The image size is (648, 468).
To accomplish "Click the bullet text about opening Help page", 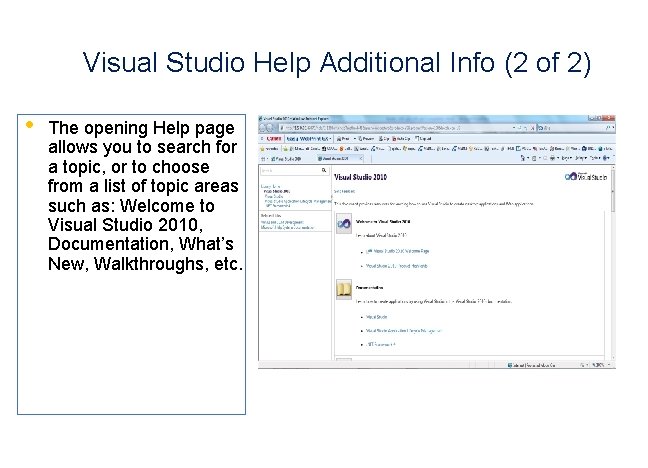I will tap(145, 196).
